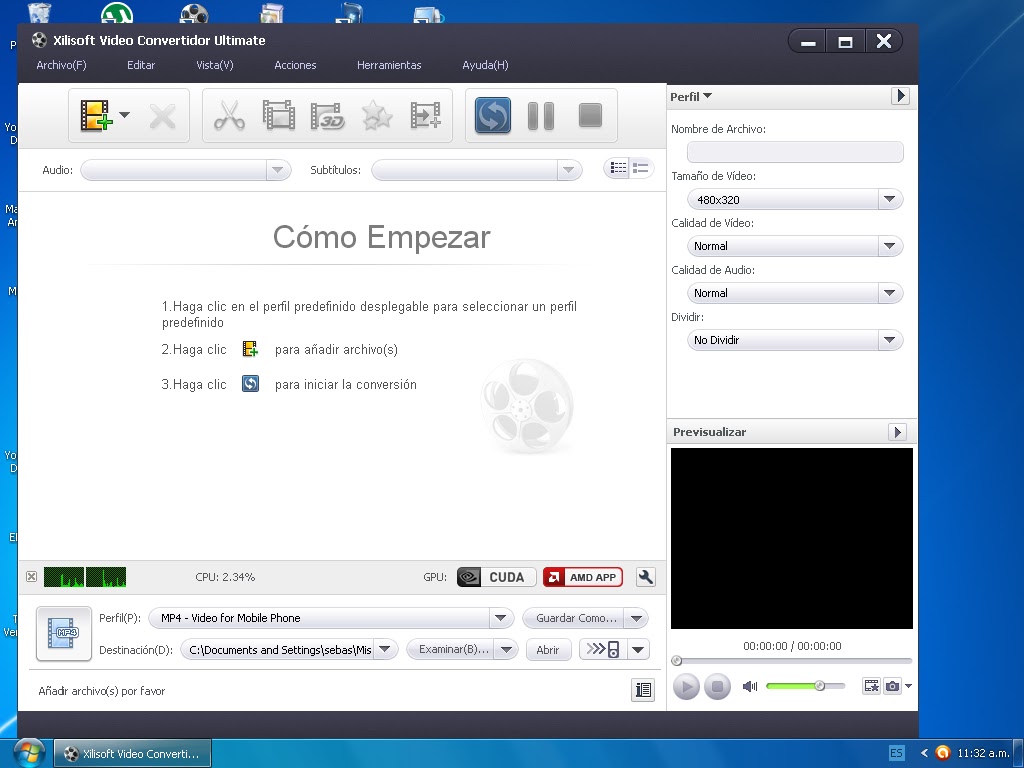Open the Editar menu
The height and width of the screenshot is (768, 1024).
(x=141, y=65)
